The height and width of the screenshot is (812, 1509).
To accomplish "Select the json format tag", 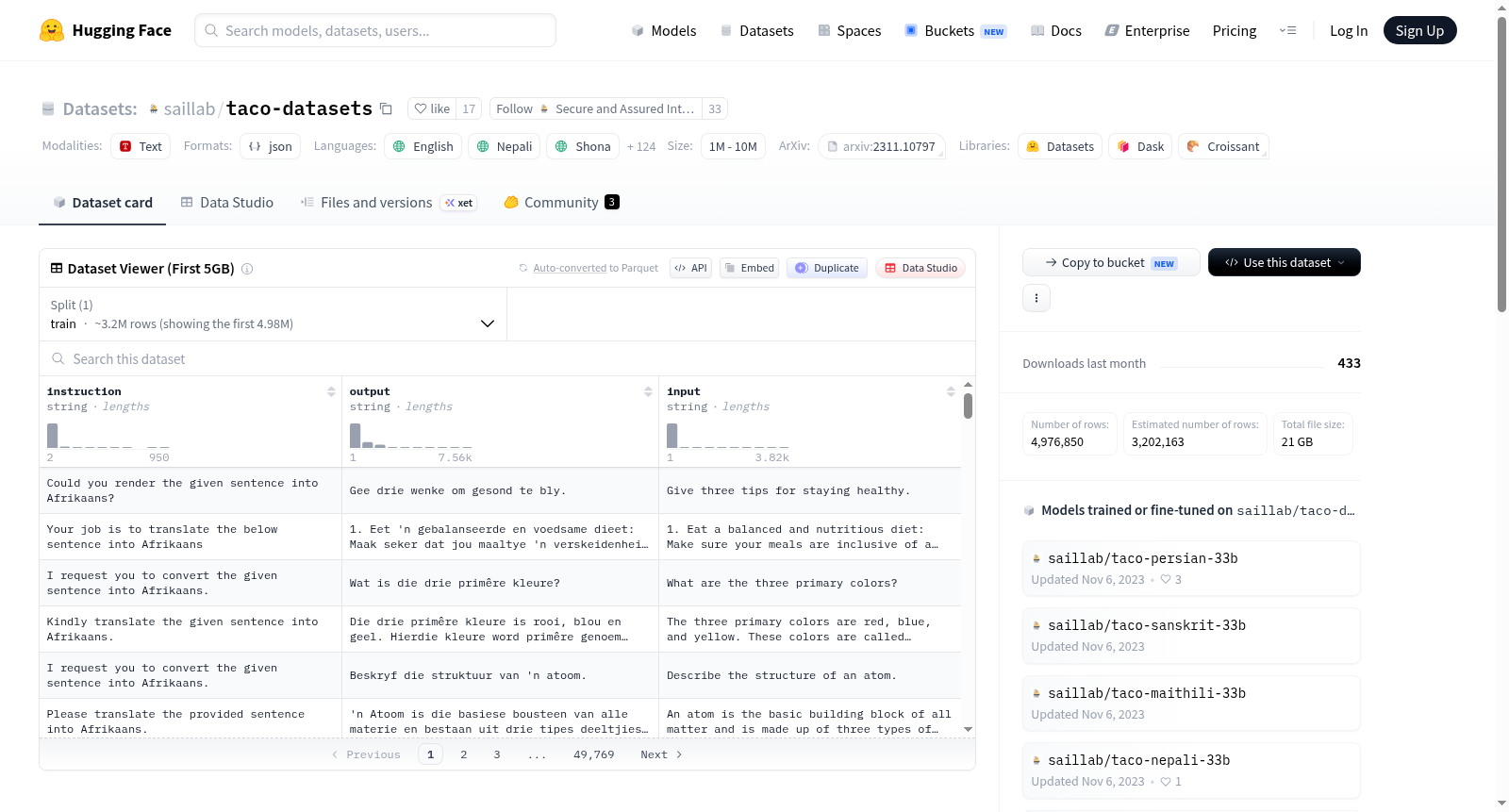I will (270, 146).
